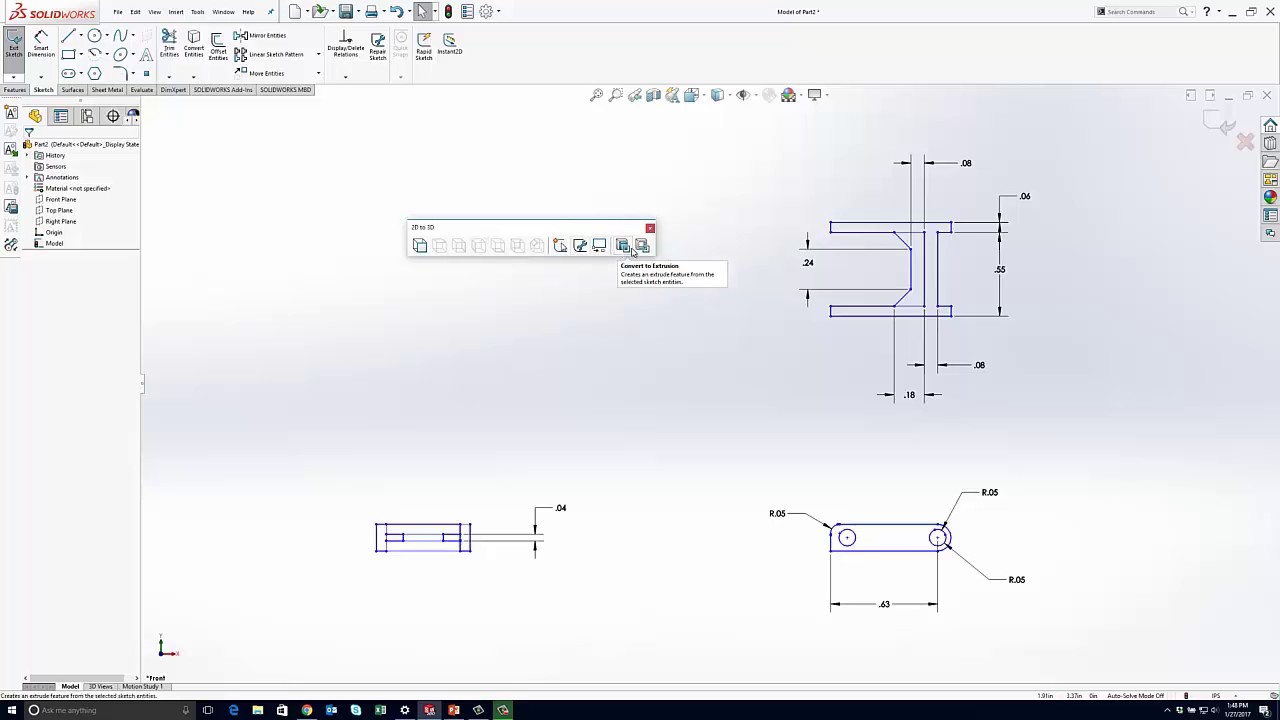Switch to the Surfaces tab

[72, 90]
